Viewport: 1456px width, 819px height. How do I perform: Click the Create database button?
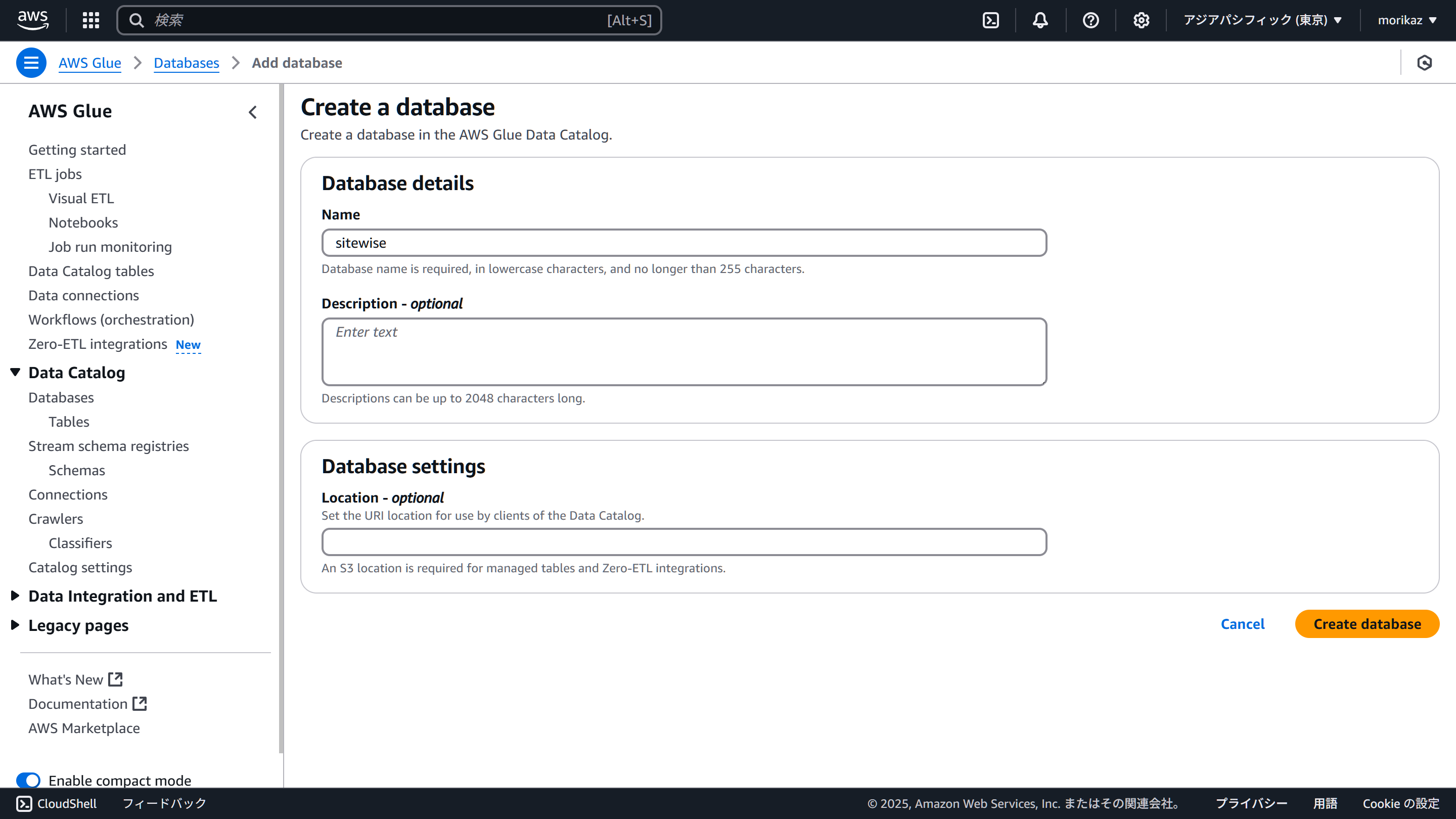click(x=1367, y=623)
